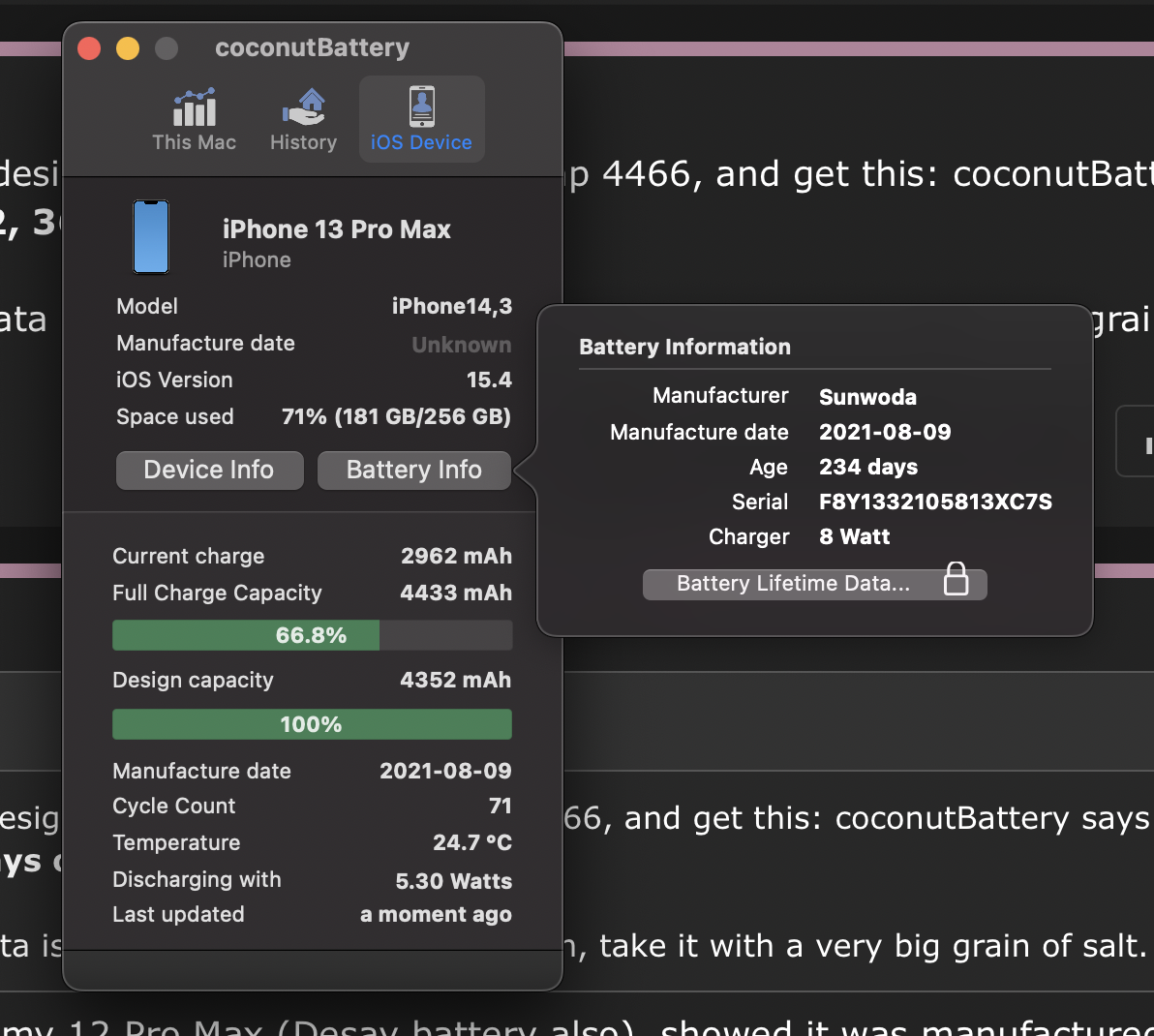Click the battery Age value 234 days

(868, 467)
